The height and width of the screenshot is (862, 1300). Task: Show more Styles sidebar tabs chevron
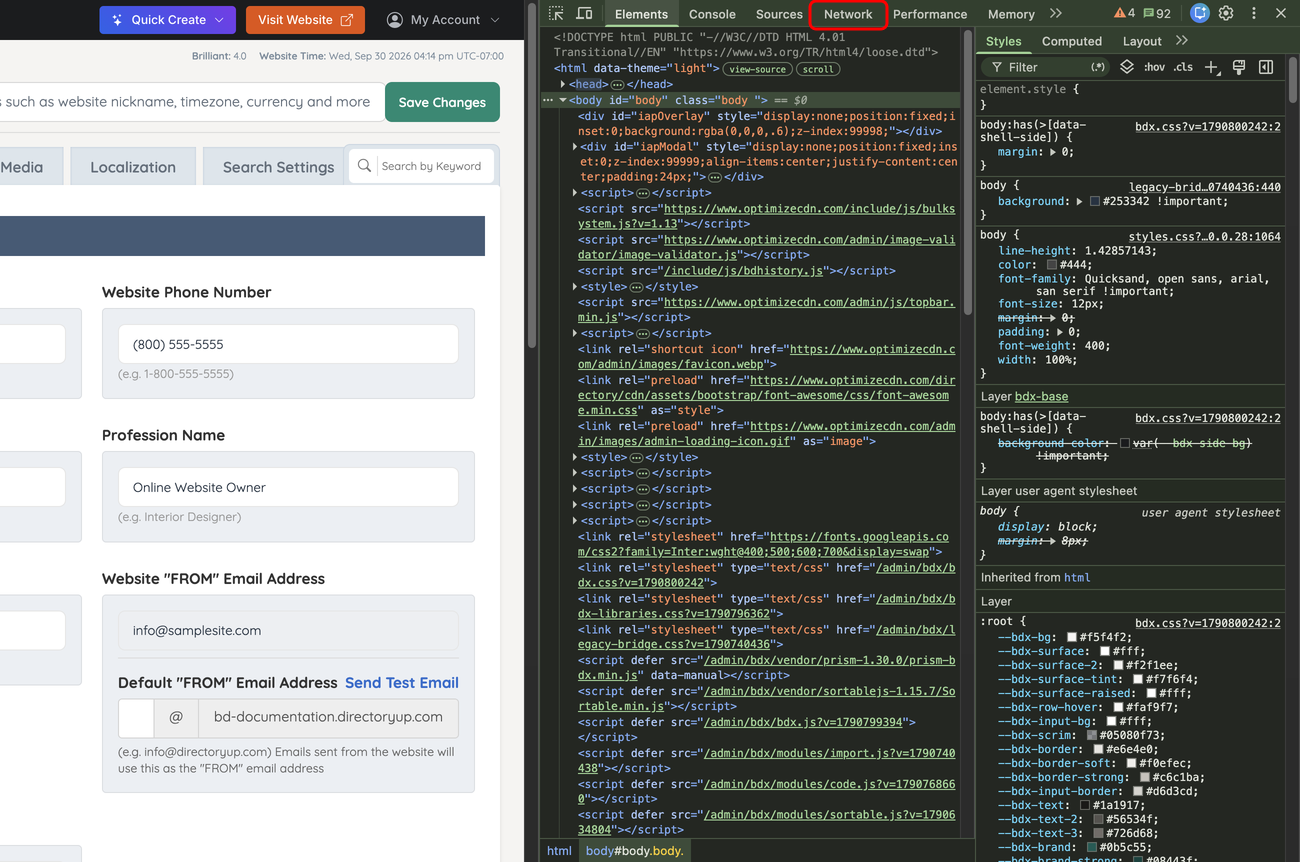pyautogui.click(x=1182, y=41)
